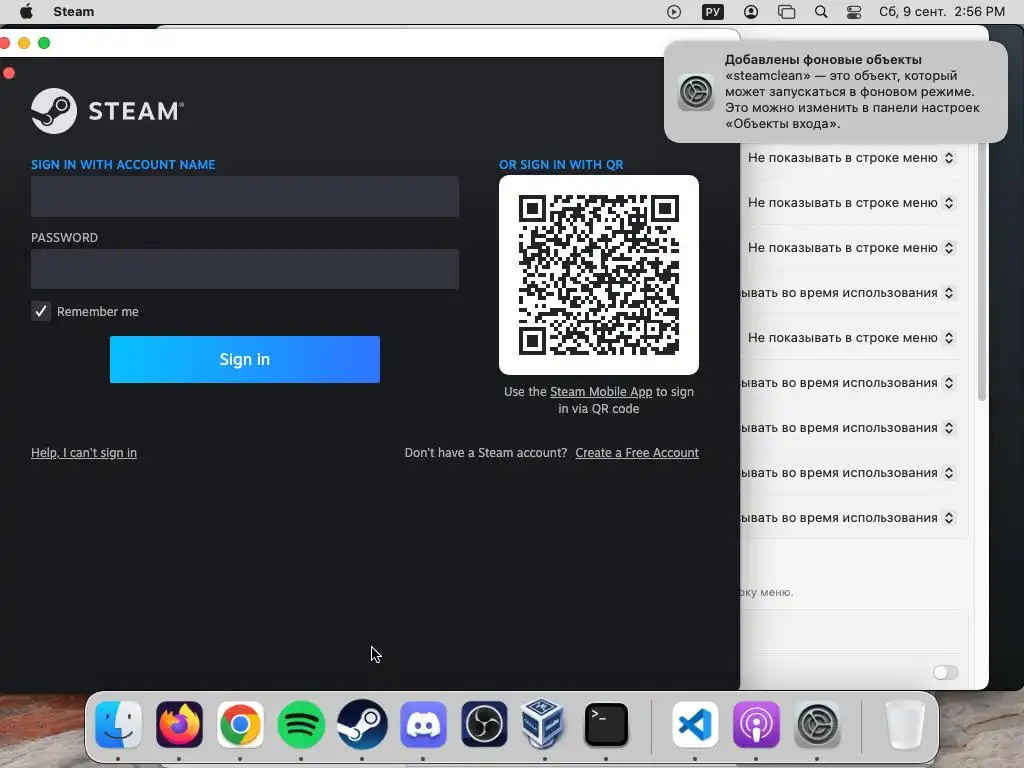Screen dimensions: 1024x768
Task: Open the Apple menu
Action: (x=26, y=12)
